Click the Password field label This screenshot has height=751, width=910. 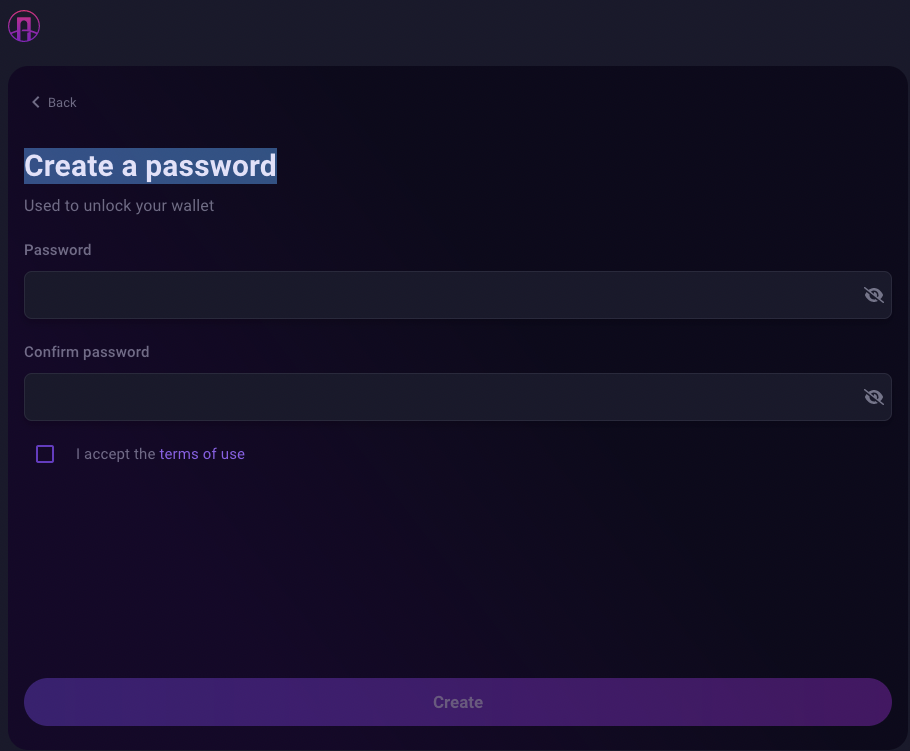[x=57, y=250]
